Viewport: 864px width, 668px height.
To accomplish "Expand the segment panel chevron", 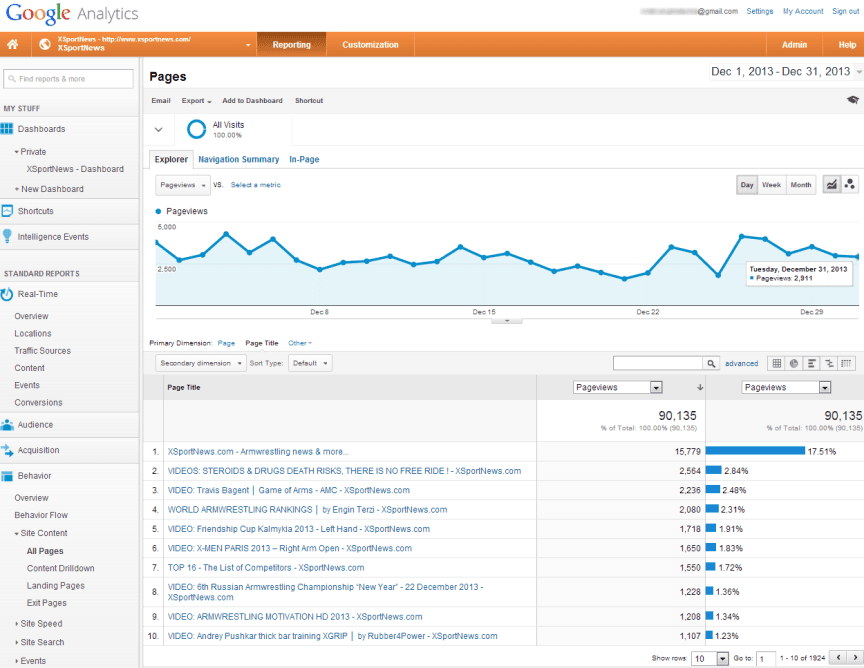I will [158, 130].
